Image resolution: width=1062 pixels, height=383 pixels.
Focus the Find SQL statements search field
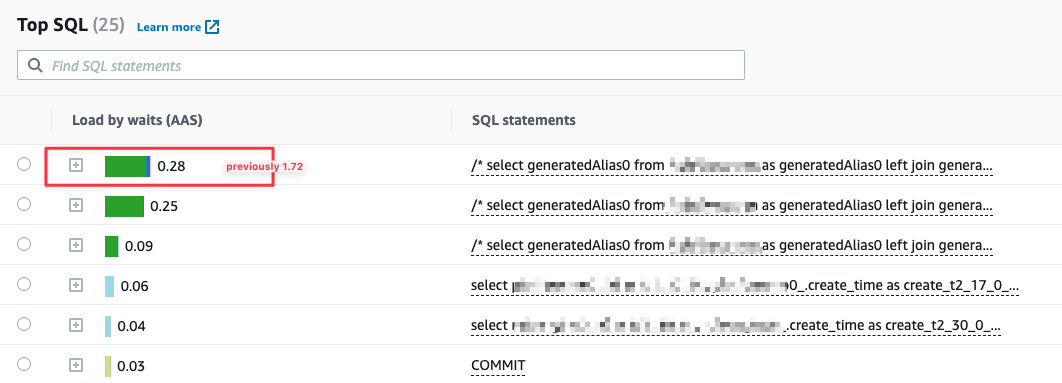point(381,66)
